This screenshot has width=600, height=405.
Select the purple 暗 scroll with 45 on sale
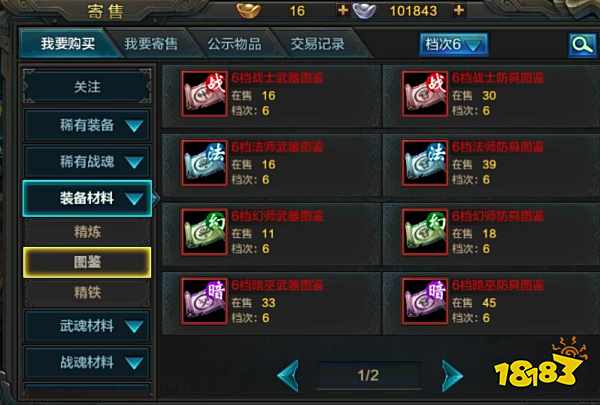click(425, 301)
